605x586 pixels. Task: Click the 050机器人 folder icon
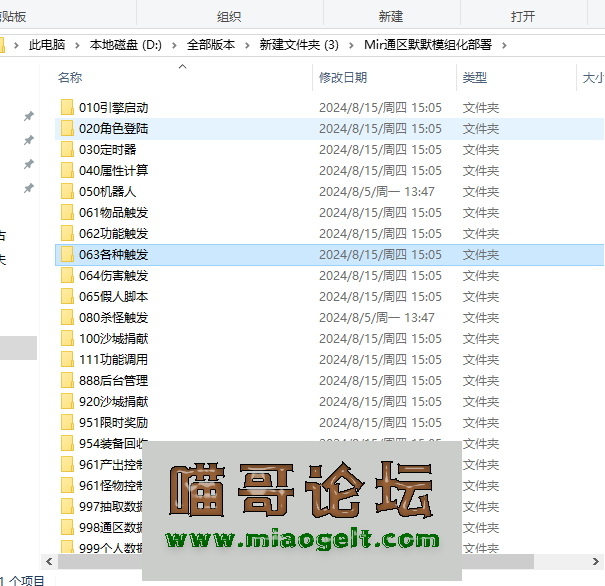[x=67, y=191]
